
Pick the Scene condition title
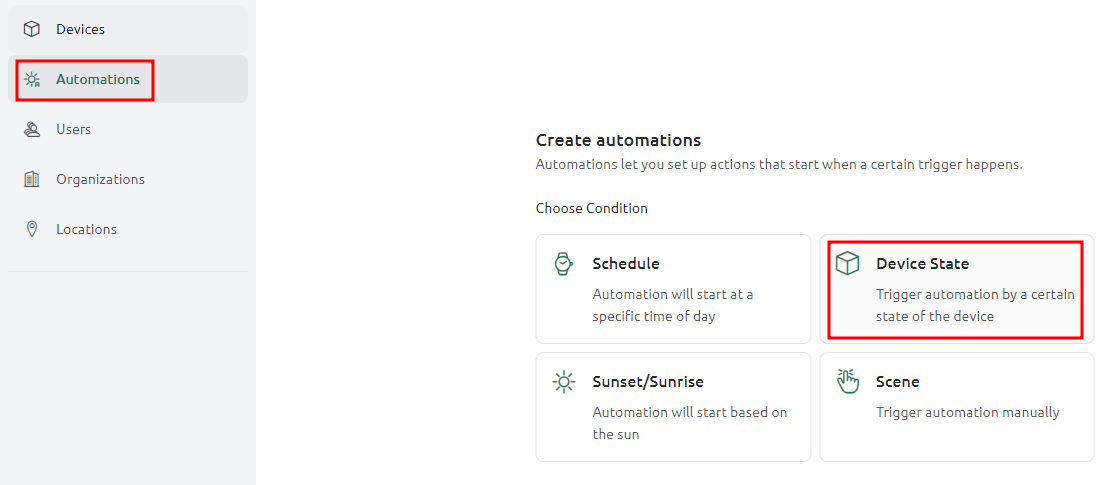[x=898, y=382]
